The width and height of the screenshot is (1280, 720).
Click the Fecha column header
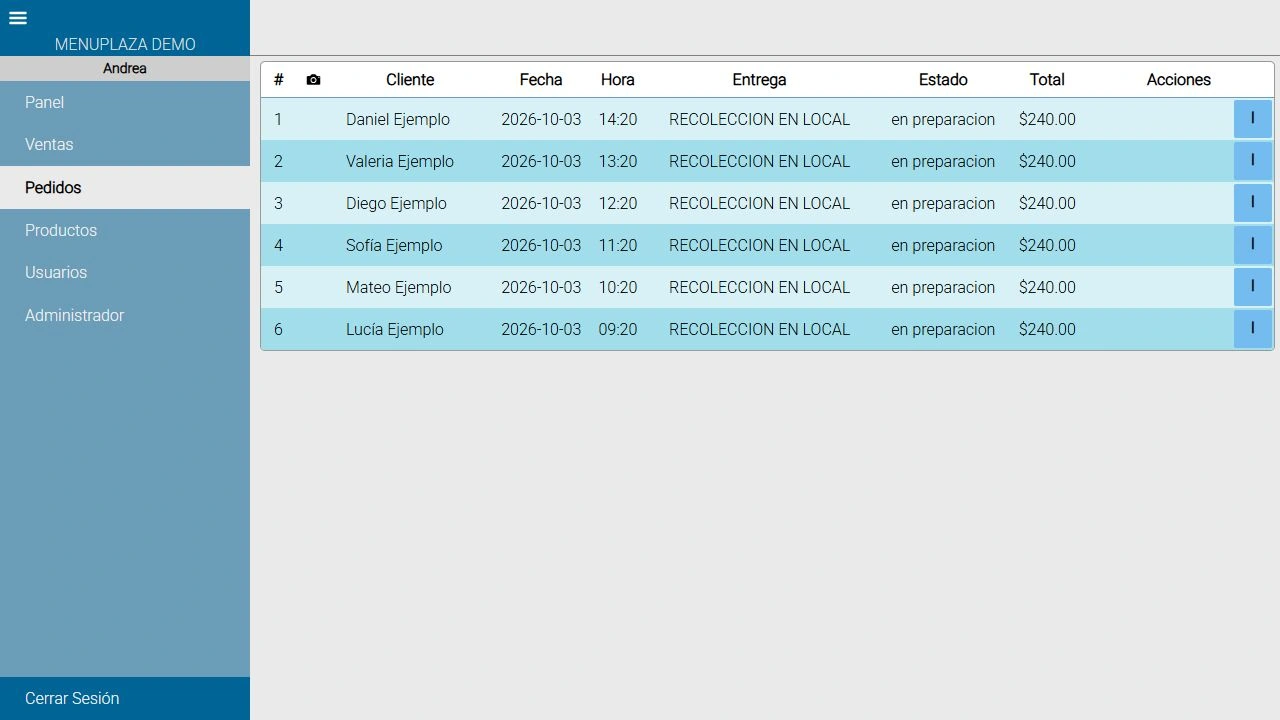coord(541,80)
